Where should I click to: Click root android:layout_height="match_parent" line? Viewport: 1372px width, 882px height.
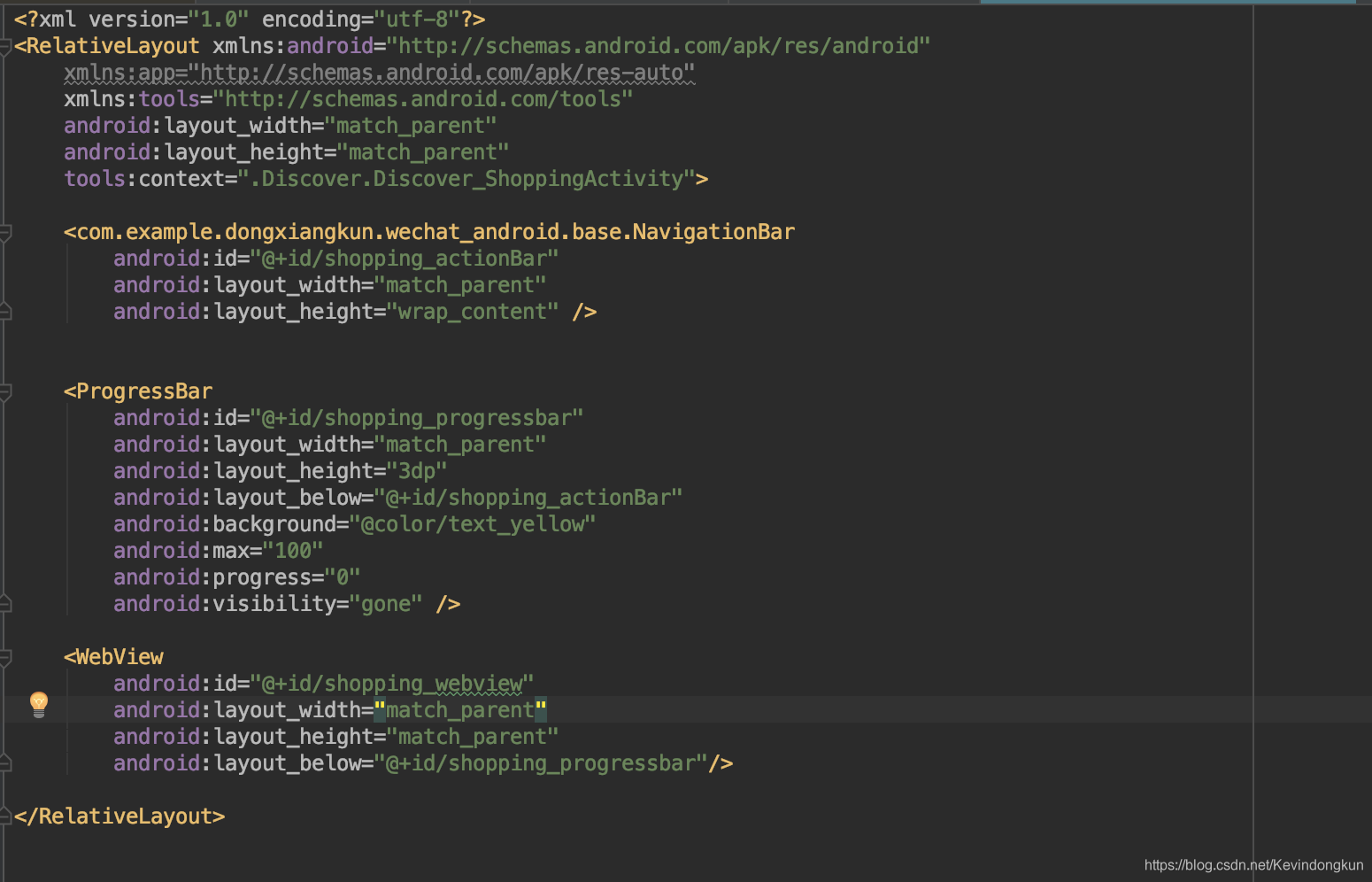287,152
